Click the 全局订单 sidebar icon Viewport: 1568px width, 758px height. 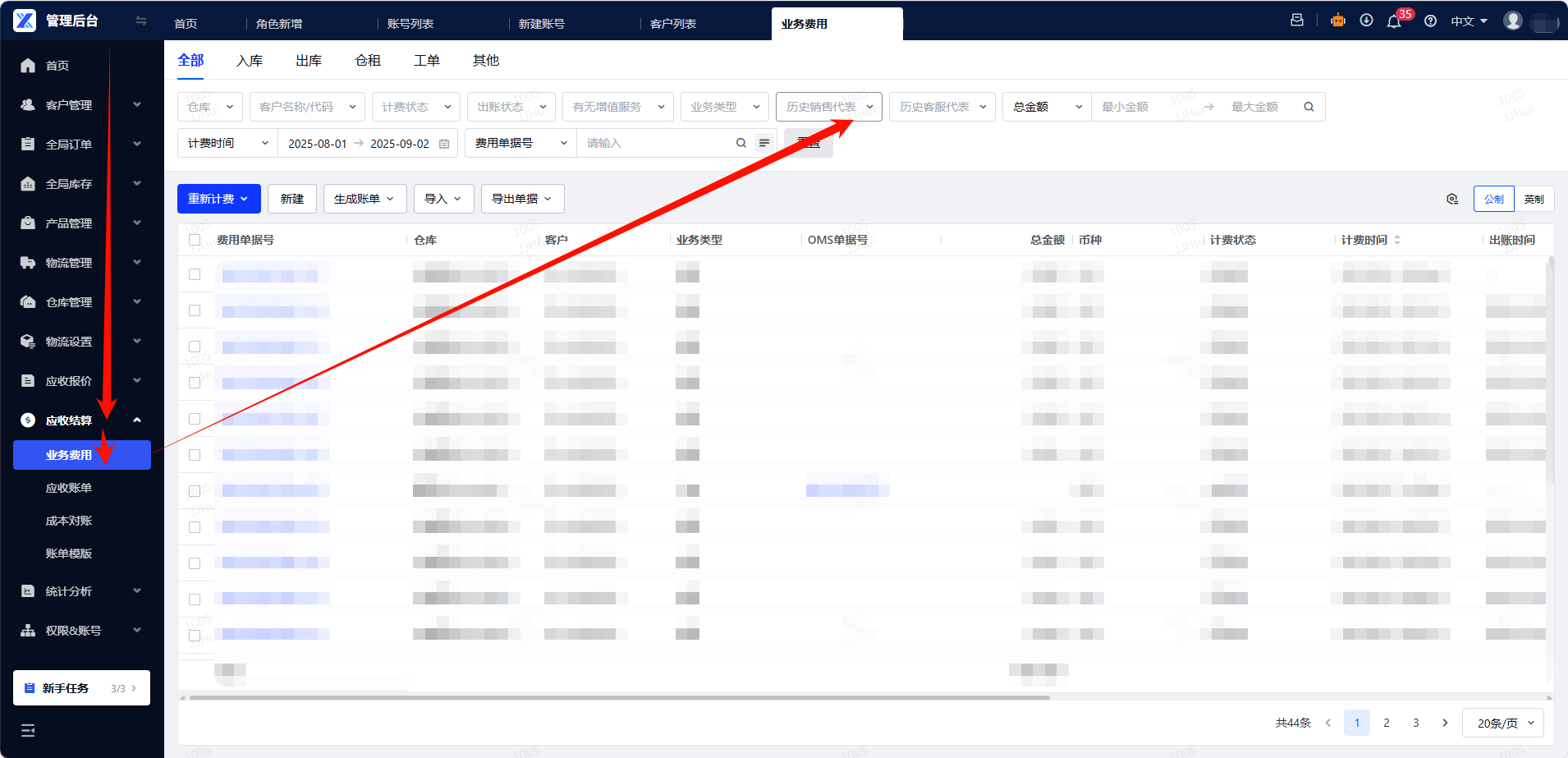pyautogui.click(x=28, y=145)
